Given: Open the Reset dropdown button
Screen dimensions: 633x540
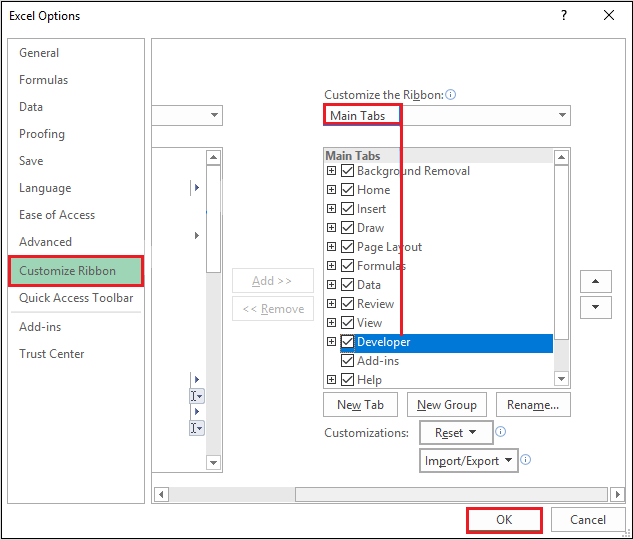Looking at the screenshot, I should tap(456, 433).
